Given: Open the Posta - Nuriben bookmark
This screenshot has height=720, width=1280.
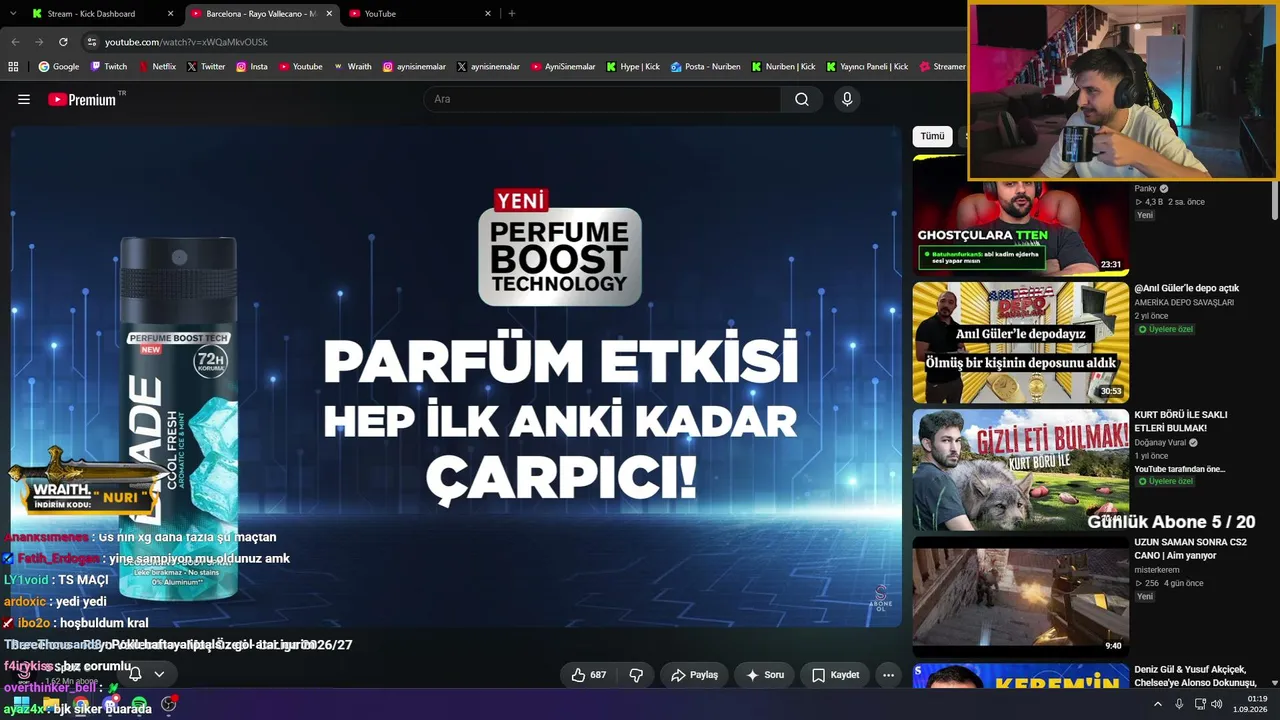Looking at the screenshot, I should [706, 67].
